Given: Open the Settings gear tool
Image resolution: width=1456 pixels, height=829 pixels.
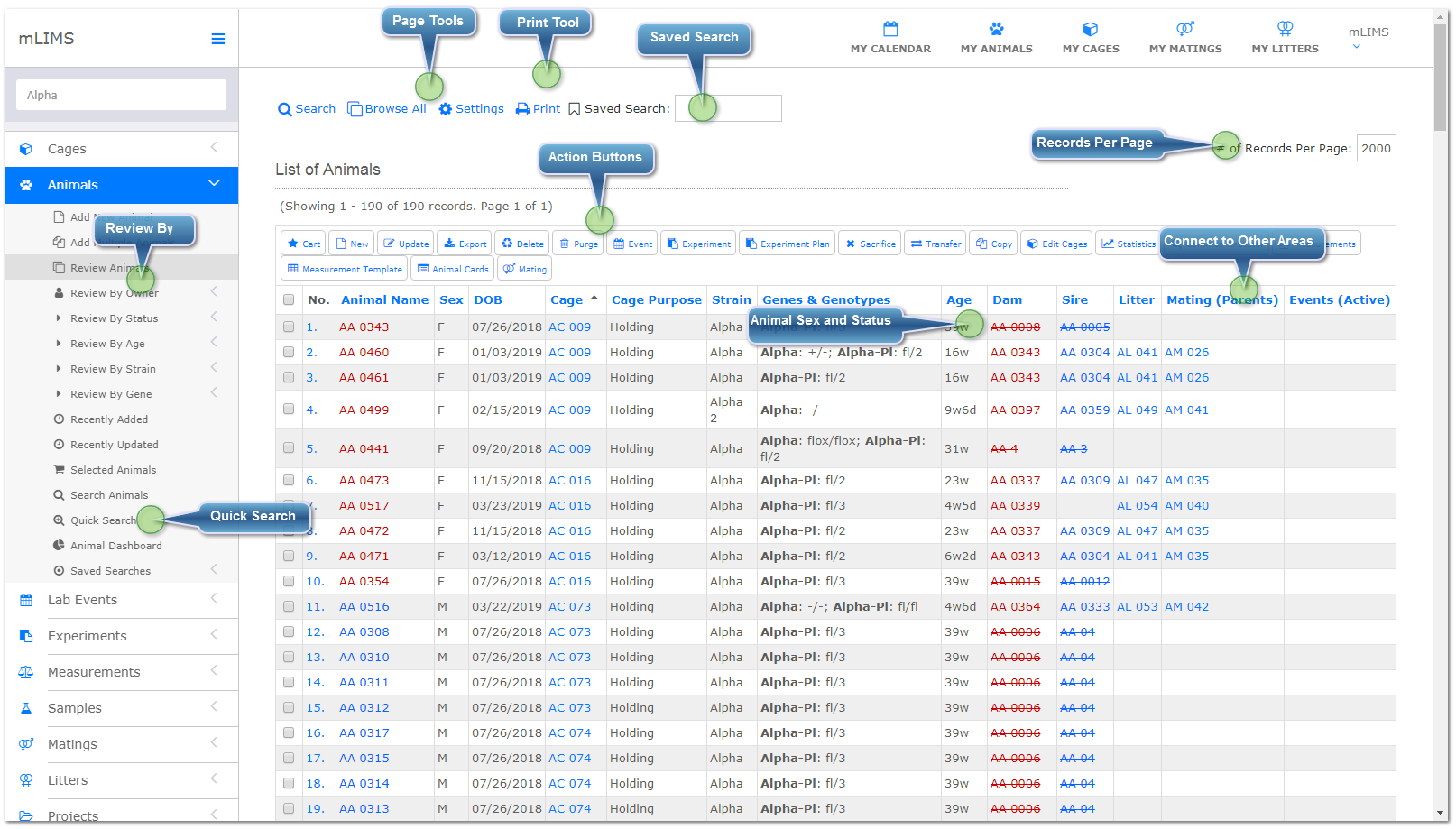Looking at the screenshot, I should pyautogui.click(x=472, y=109).
